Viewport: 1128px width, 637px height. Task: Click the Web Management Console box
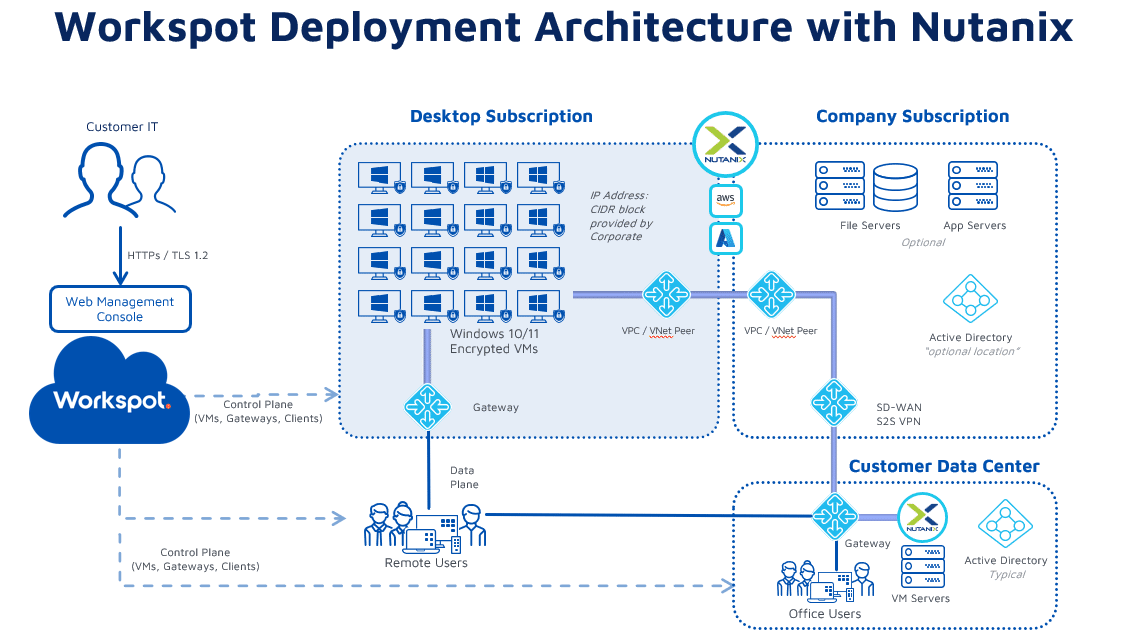[120, 309]
